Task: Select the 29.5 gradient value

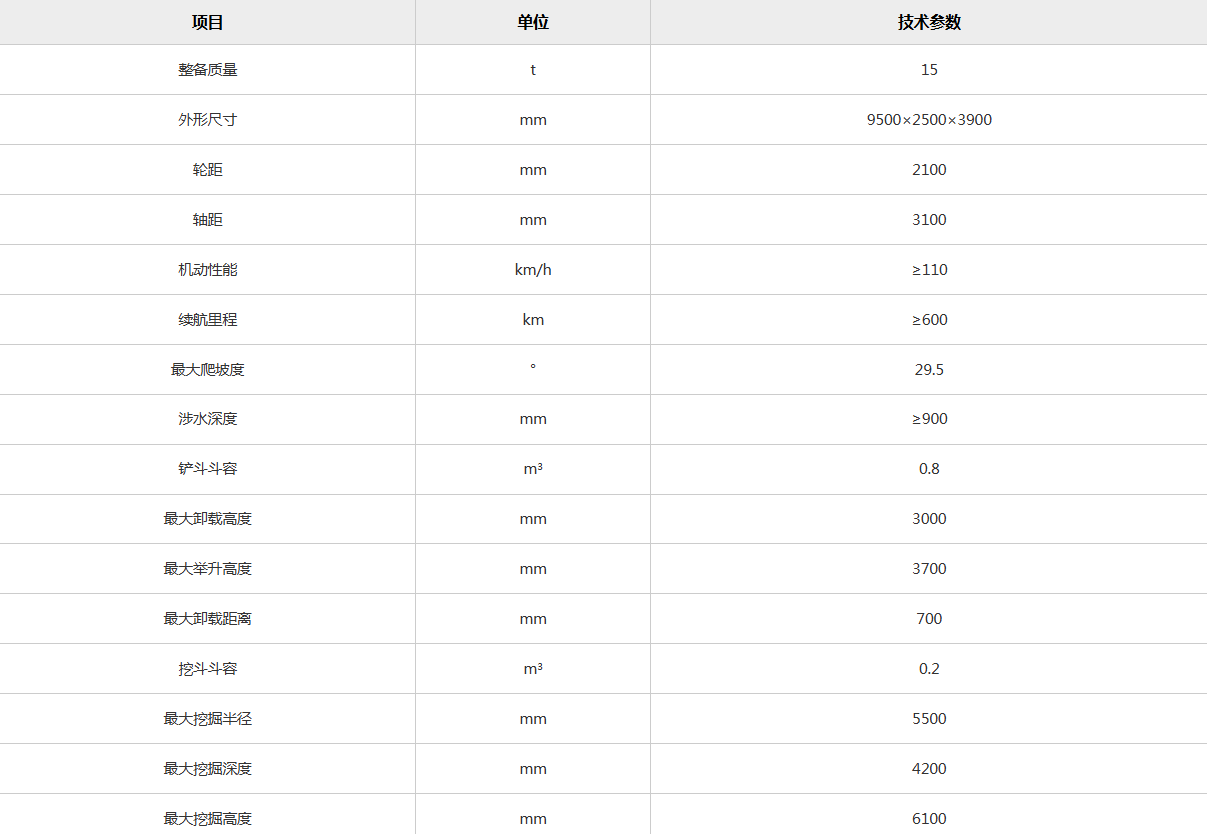Action: coord(929,370)
